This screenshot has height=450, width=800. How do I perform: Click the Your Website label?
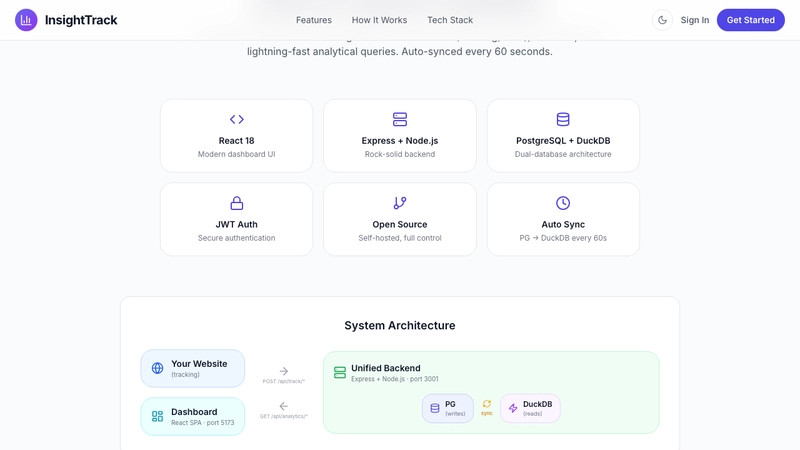[x=199, y=364]
